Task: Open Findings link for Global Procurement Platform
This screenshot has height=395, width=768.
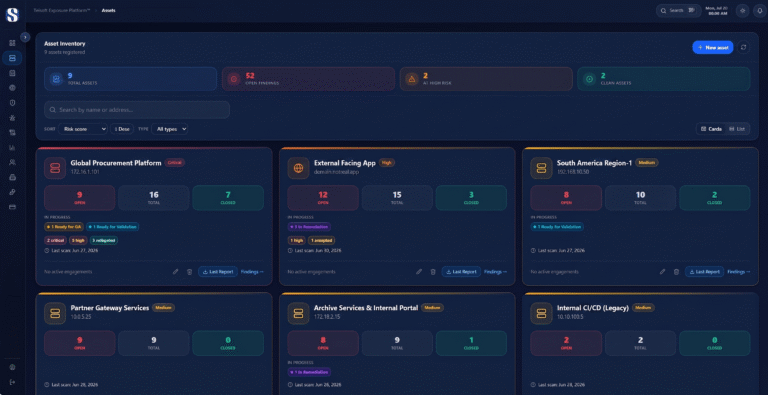Action: (x=252, y=272)
